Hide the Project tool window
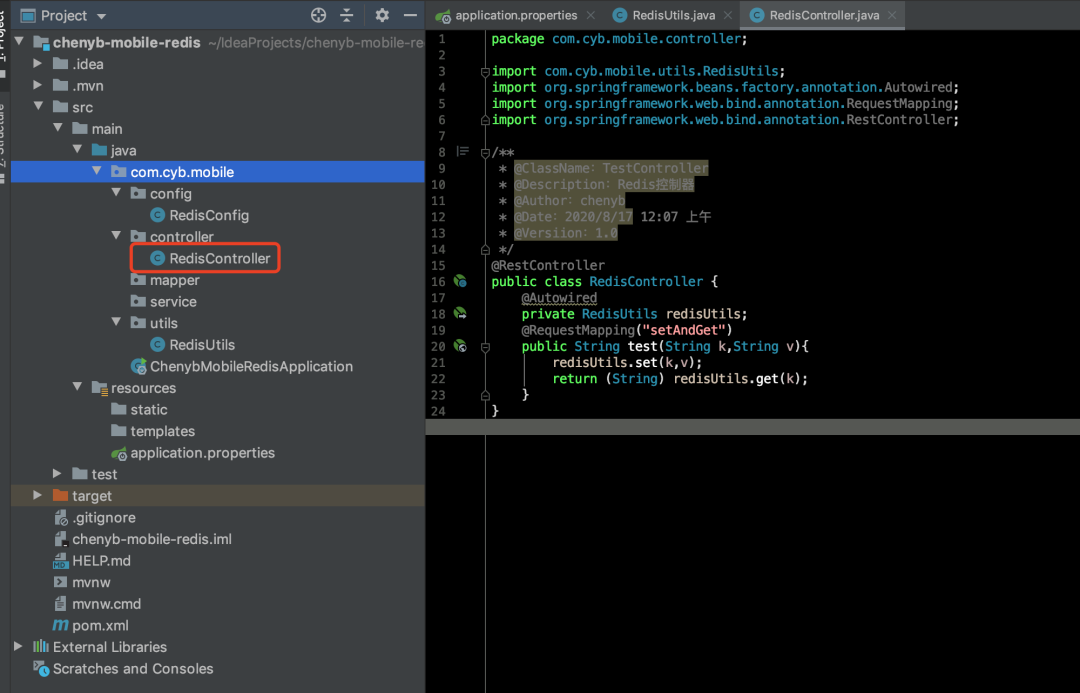Viewport: 1080px width, 693px height. coord(408,15)
